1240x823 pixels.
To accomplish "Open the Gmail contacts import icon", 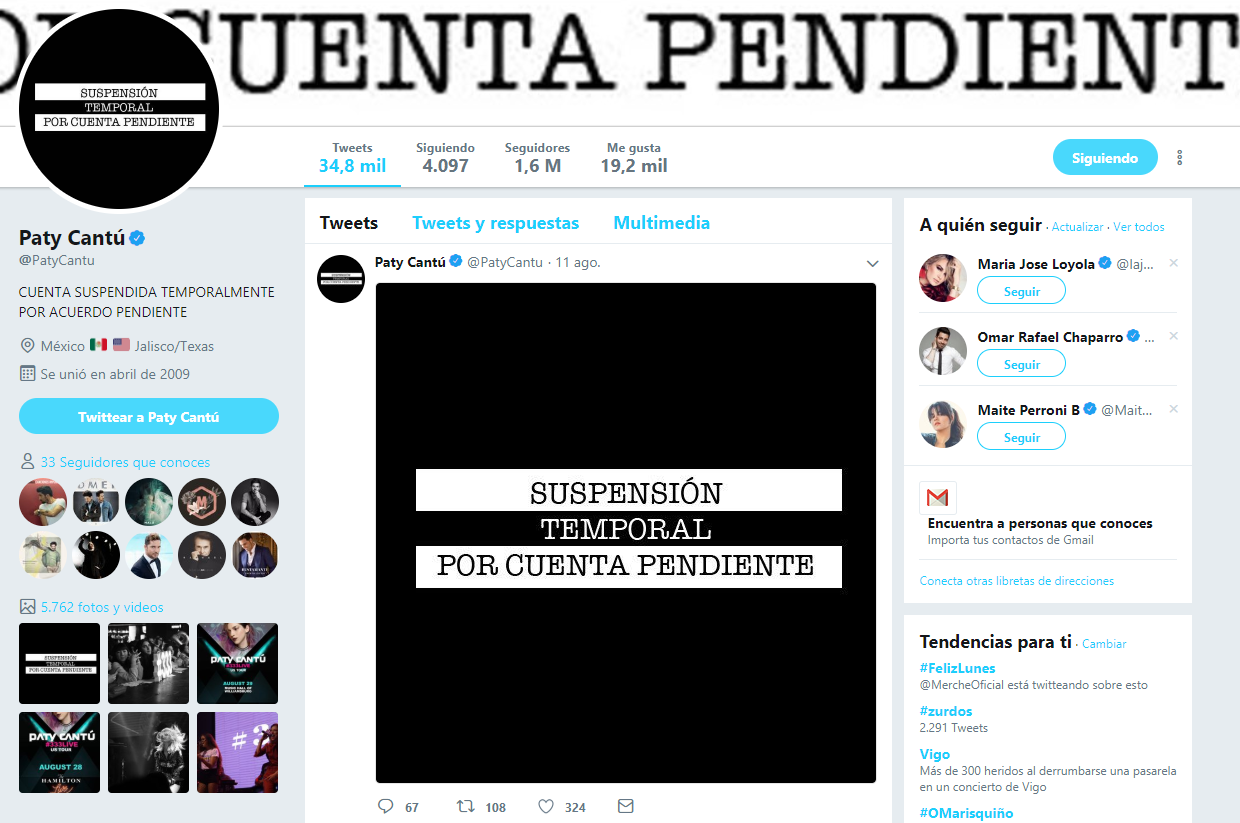I will pyautogui.click(x=938, y=498).
